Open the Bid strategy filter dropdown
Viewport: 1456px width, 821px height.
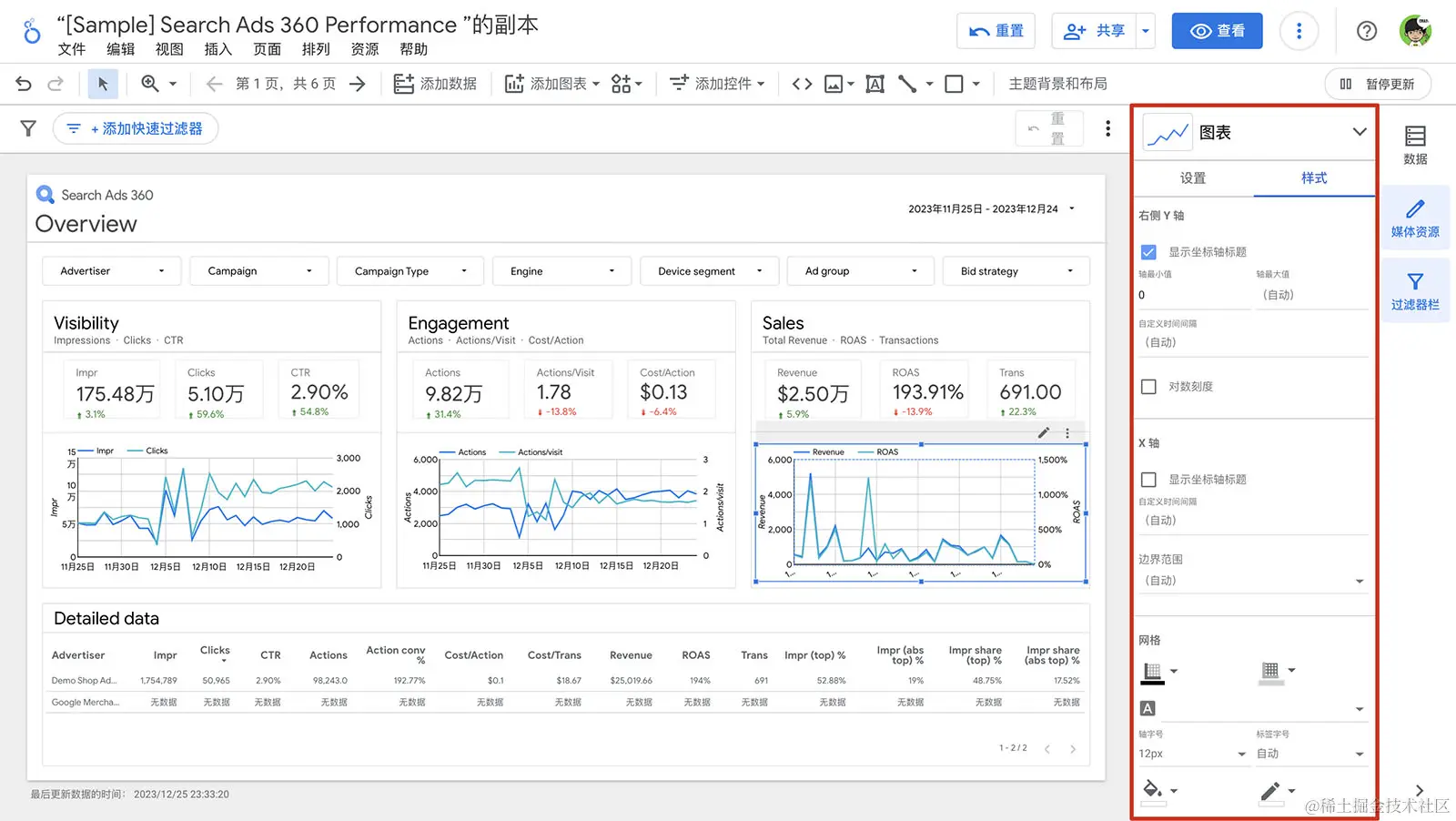[x=1016, y=271]
